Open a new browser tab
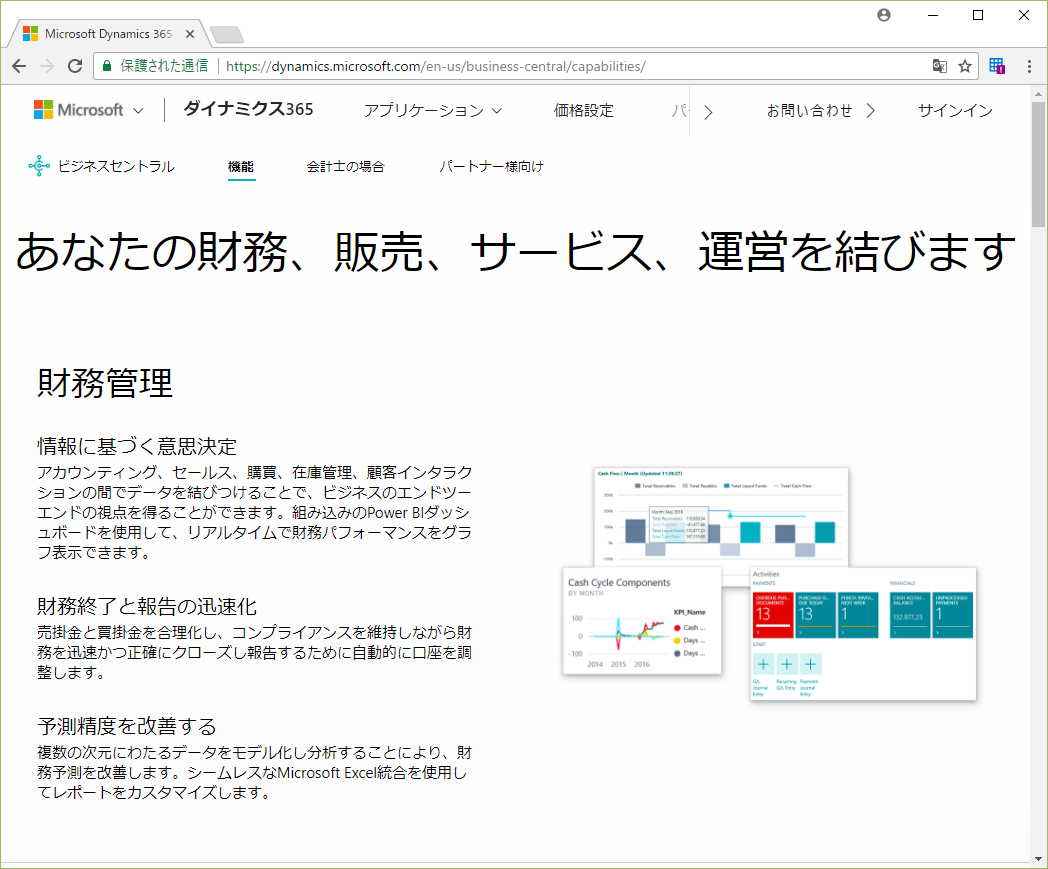The height and width of the screenshot is (869, 1048). pyautogui.click(x=227, y=34)
